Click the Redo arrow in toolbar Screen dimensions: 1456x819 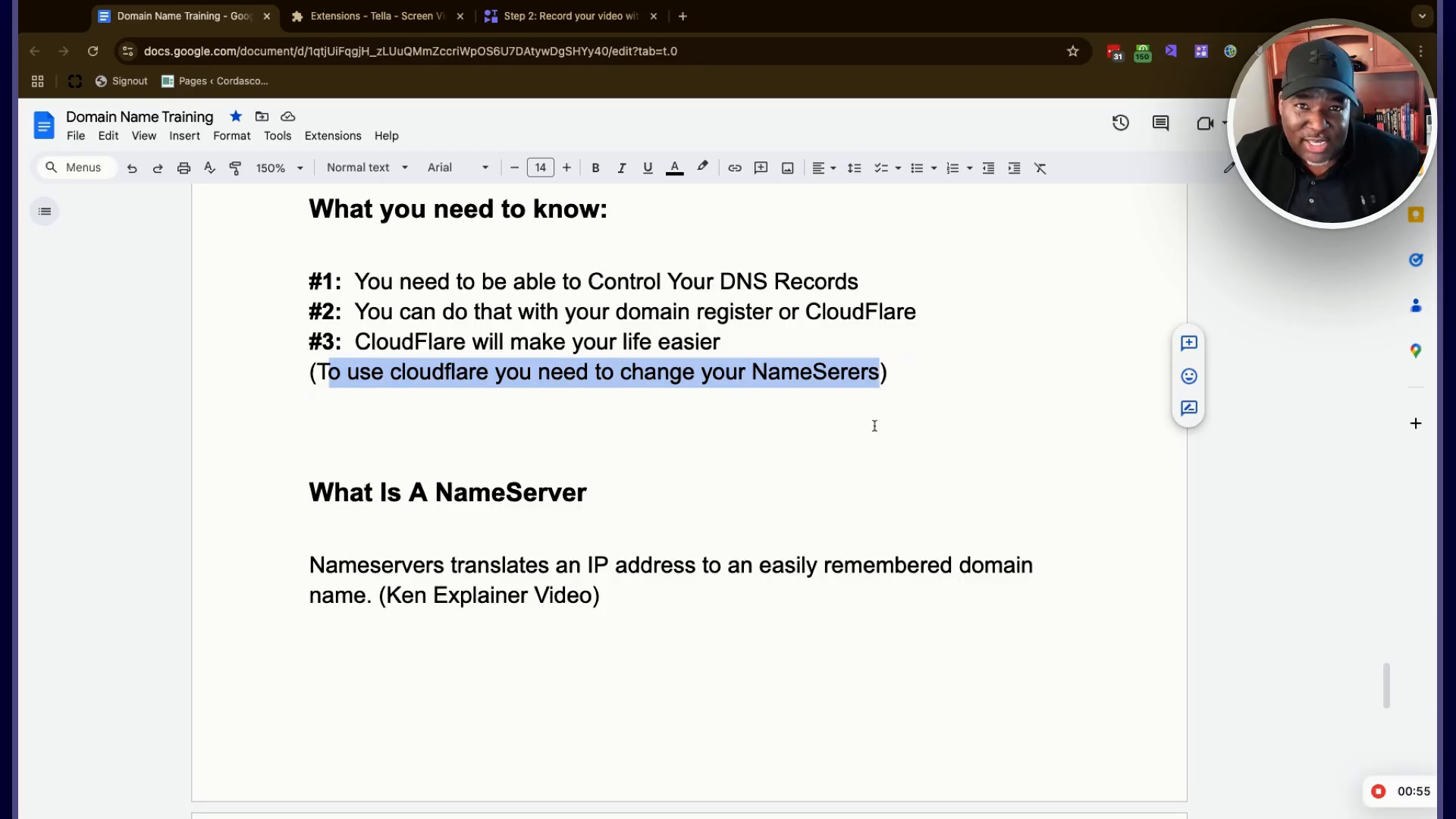point(158,168)
